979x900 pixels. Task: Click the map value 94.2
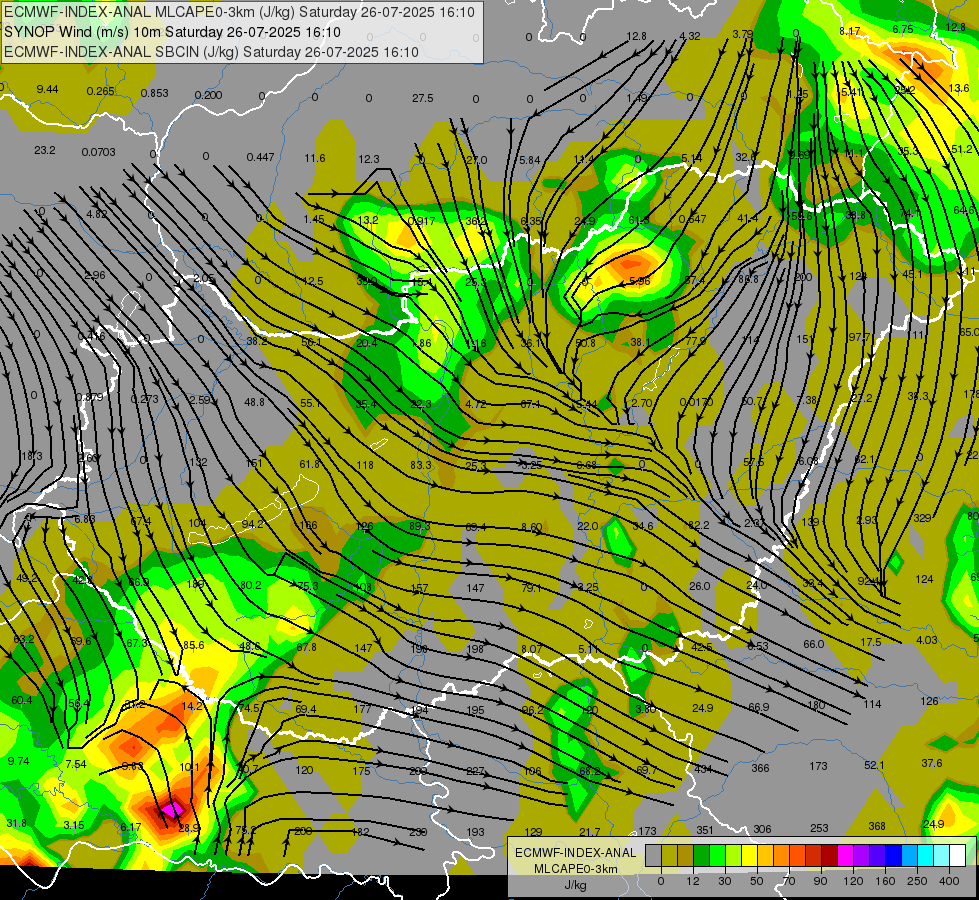click(x=253, y=523)
